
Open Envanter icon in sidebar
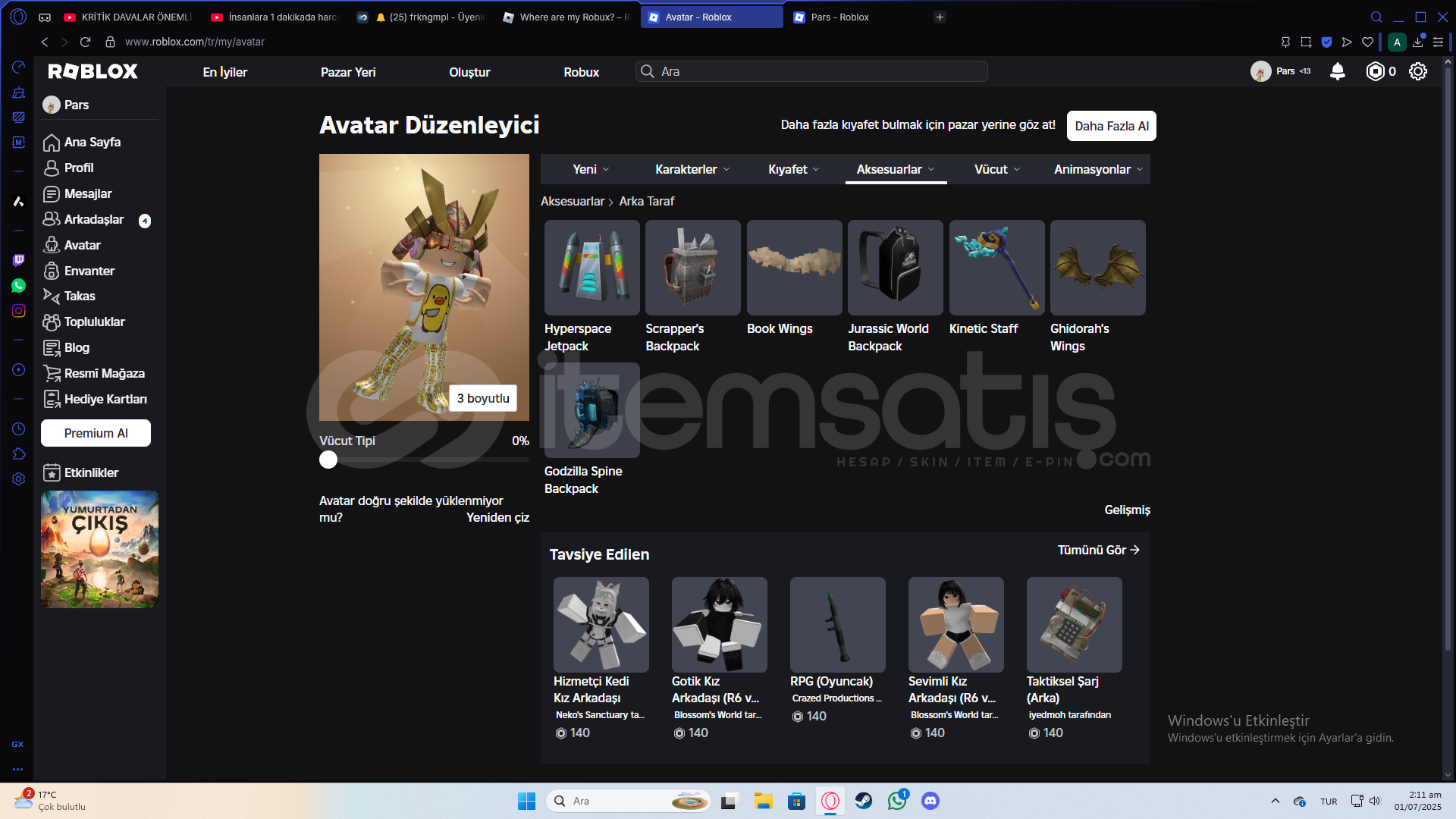click(52, 271)
